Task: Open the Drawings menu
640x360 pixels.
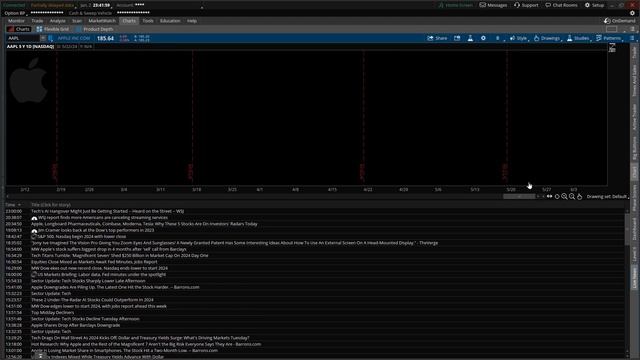Action: tap(547, 38)
